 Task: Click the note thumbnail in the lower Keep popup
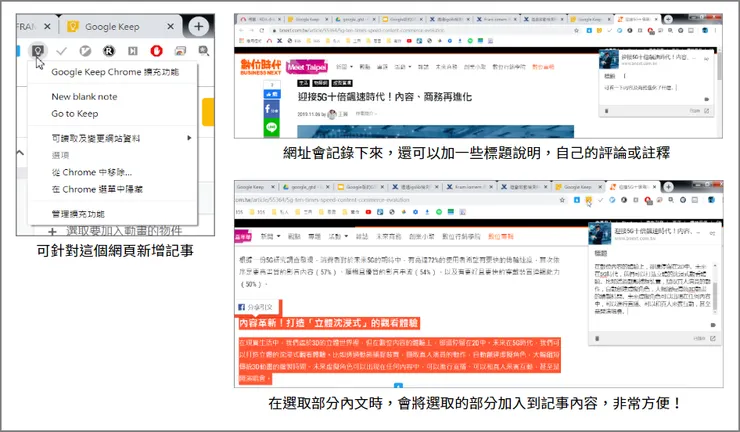coord(599,234)
